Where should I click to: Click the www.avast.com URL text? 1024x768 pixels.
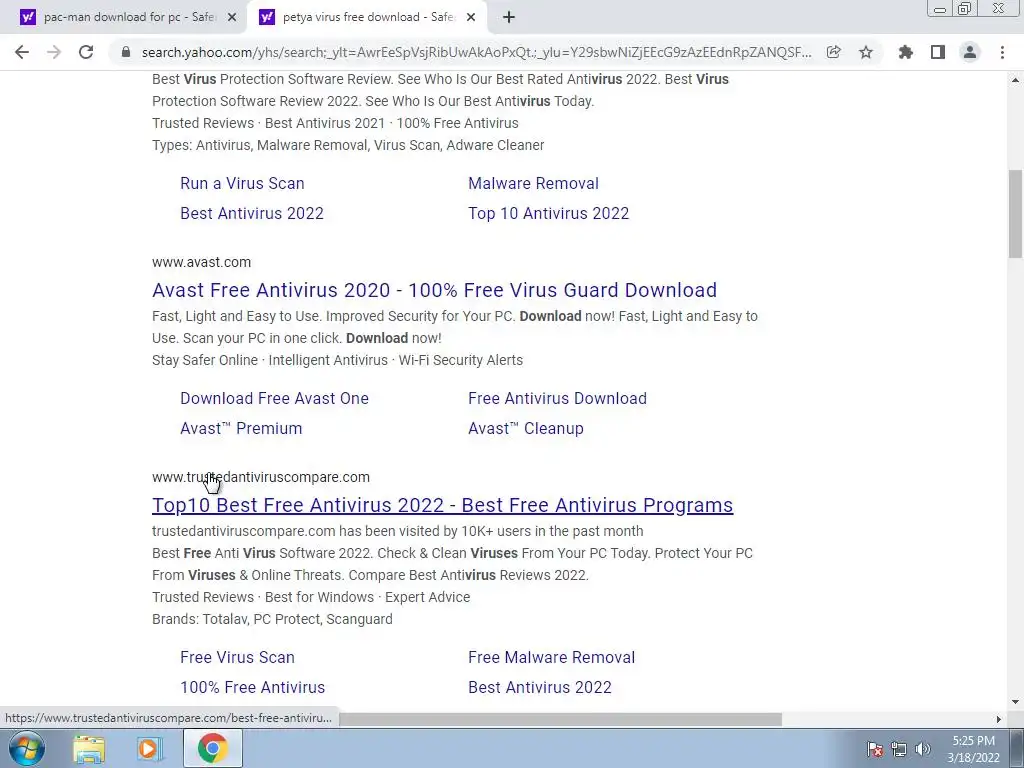click(201, 263)
